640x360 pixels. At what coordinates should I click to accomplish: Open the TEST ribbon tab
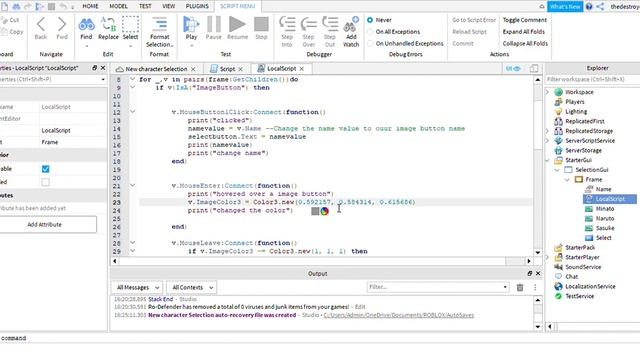pos(145,6)
